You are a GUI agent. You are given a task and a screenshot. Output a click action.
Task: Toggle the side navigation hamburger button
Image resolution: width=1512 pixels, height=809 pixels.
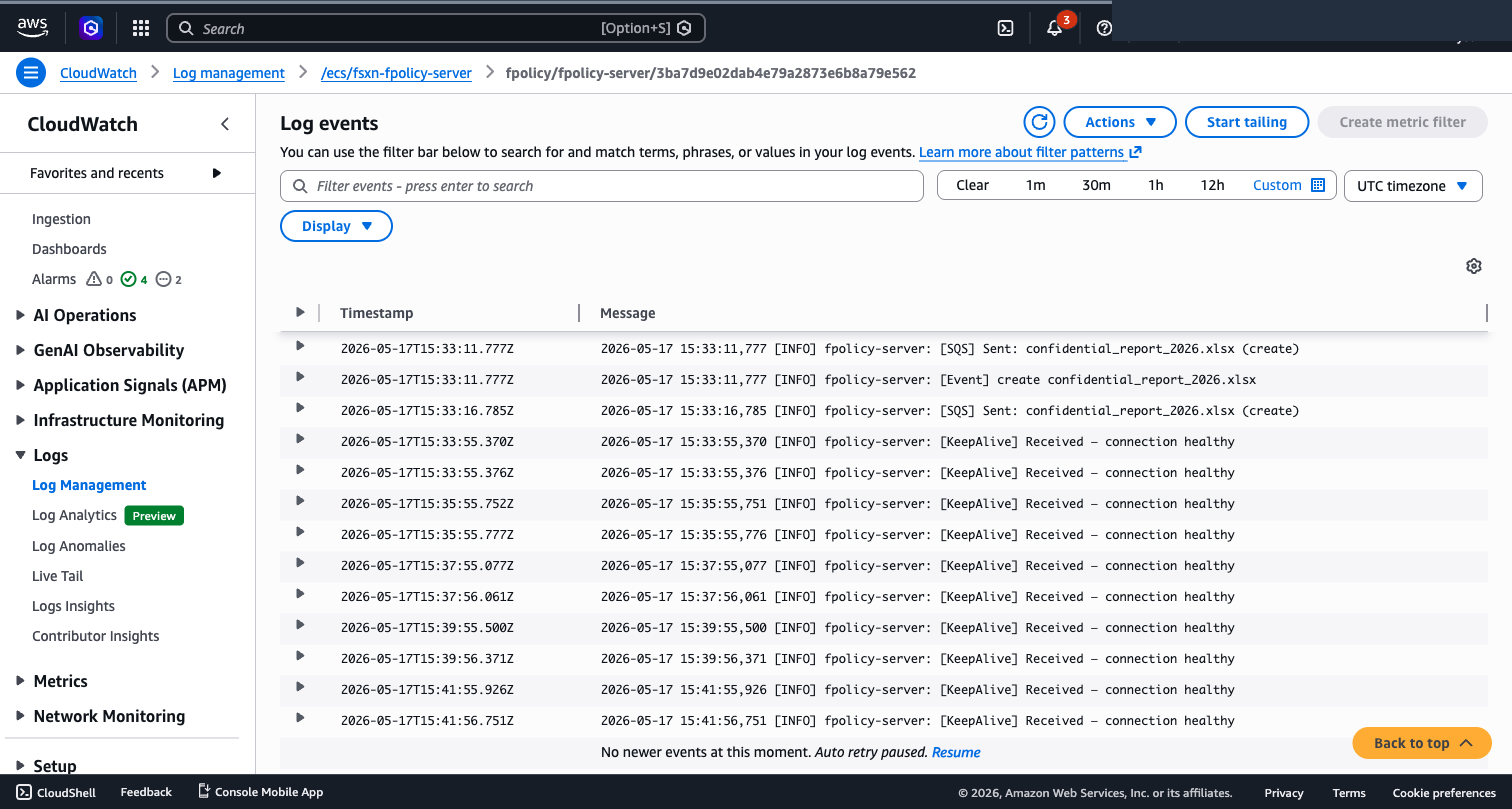pyautogui.click(x=31, y=72)
